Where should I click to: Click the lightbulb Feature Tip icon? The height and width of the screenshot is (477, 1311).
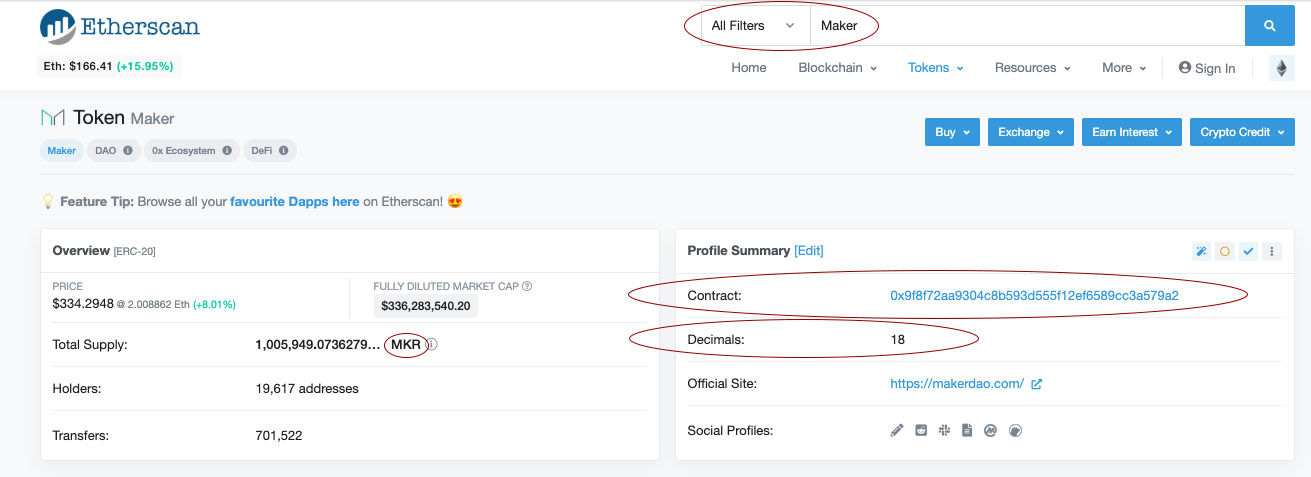[47, 201]
